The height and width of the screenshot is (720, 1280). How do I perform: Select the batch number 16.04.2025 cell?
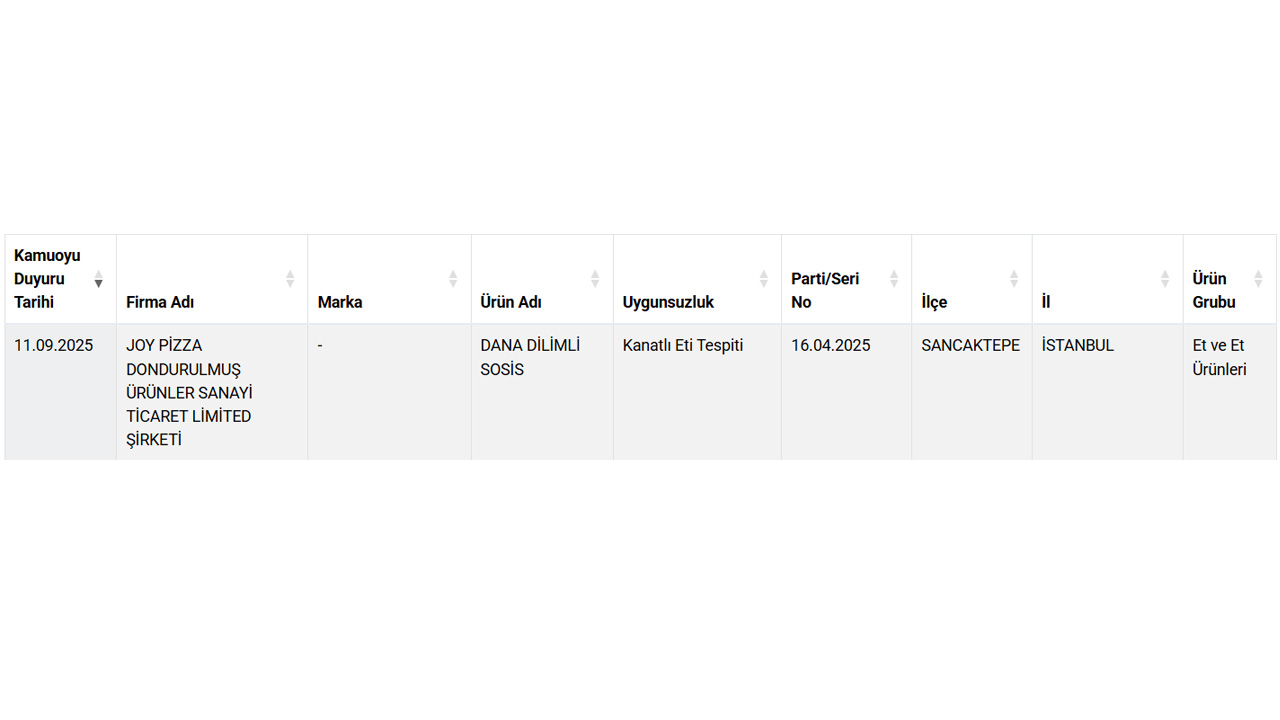(831, 346)
